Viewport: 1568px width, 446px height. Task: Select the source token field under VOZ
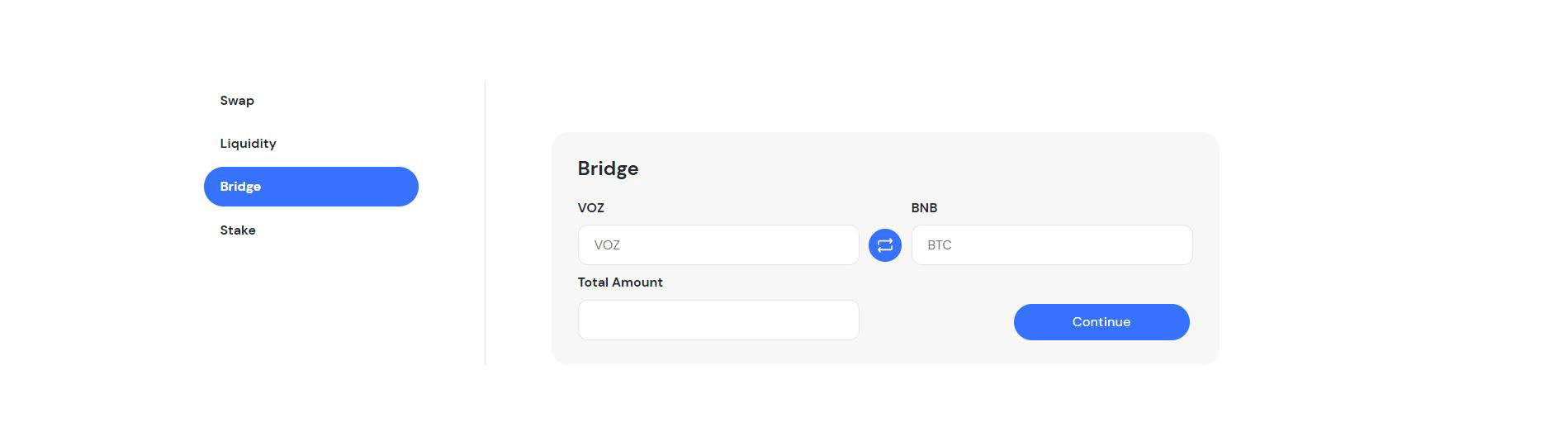coord(718,245)
